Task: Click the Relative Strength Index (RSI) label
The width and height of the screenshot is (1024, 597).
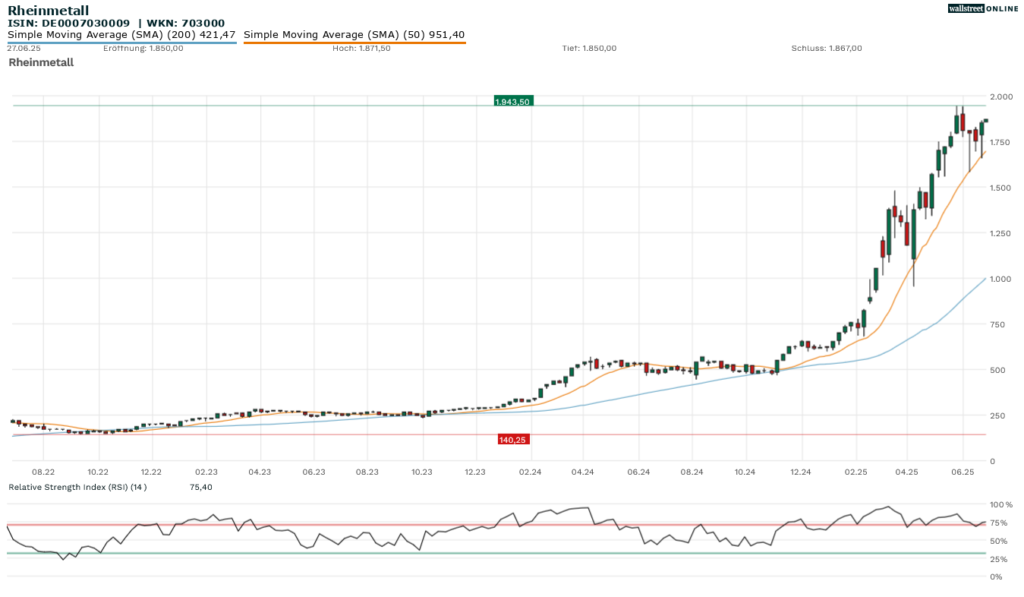Action: [x=77, y=487]
